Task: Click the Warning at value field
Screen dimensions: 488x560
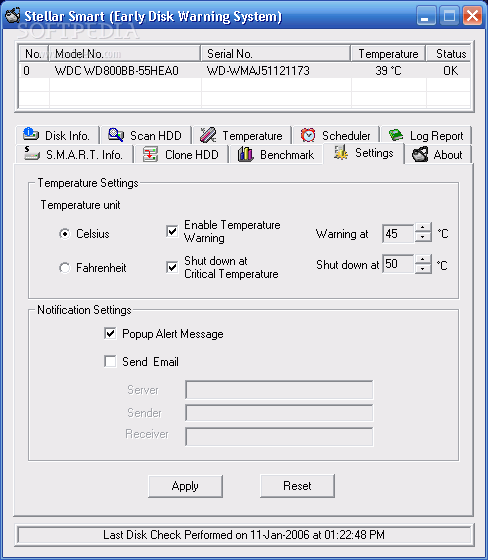Action: click(398, 234)
